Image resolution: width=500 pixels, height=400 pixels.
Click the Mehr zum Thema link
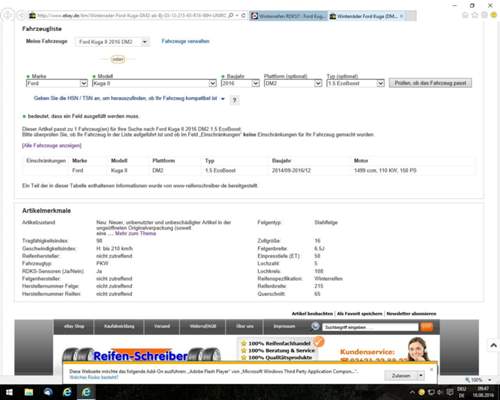[x=135, y=233]
